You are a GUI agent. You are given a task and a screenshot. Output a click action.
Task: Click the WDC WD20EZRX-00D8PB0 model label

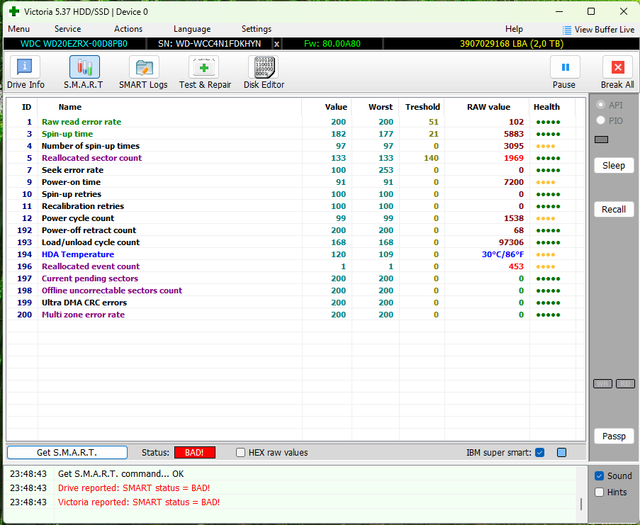tap(74, 44)
